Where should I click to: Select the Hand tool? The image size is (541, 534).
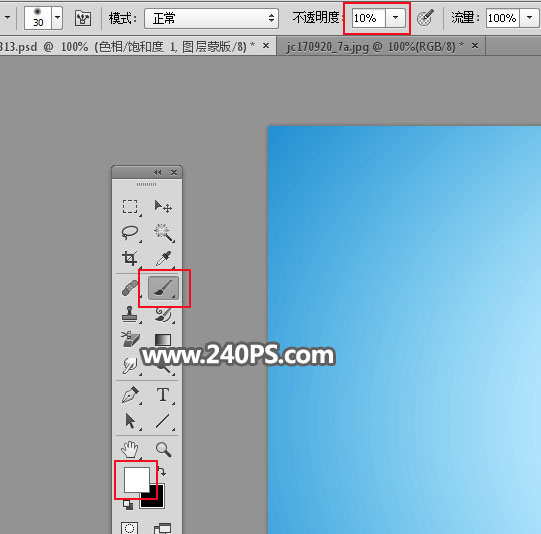(130, 449)
